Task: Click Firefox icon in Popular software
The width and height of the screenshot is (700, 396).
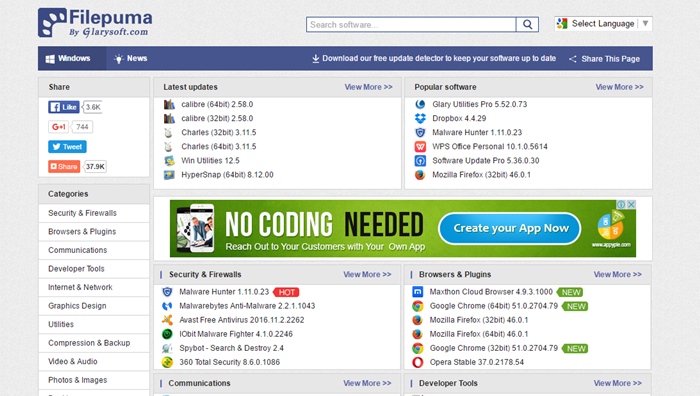Action: point(420,175)
